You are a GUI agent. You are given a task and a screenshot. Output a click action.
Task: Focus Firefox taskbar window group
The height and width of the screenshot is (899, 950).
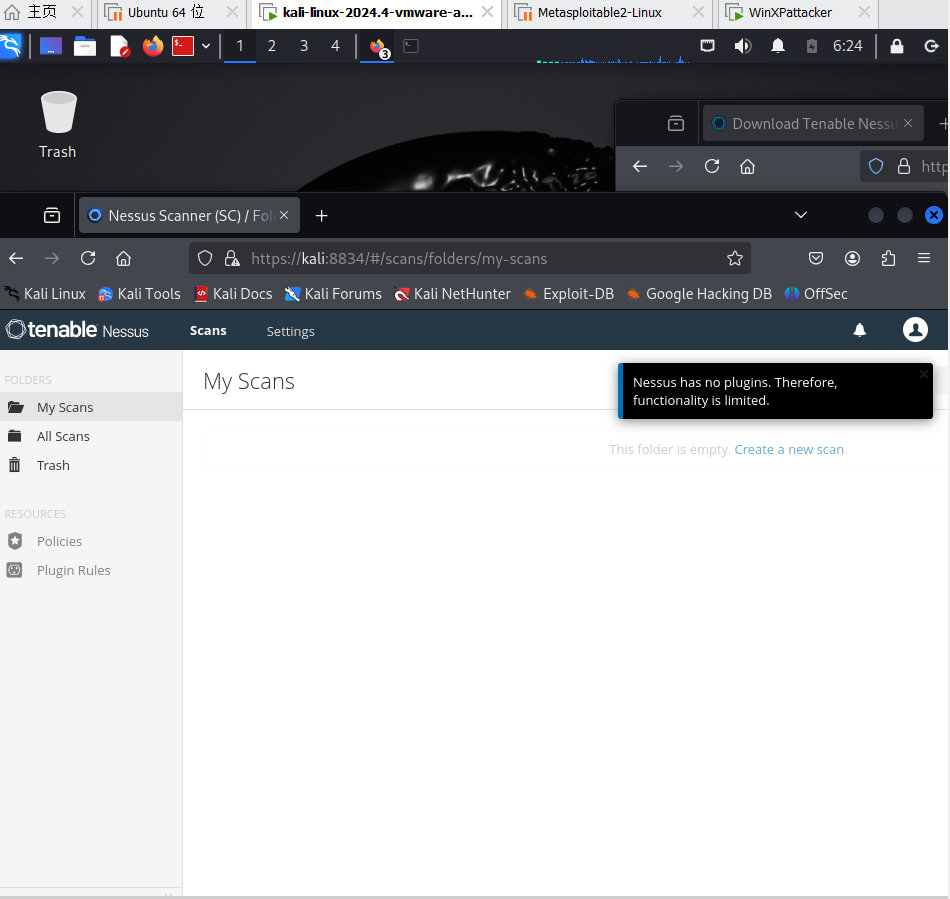click(x=377, y=47)
